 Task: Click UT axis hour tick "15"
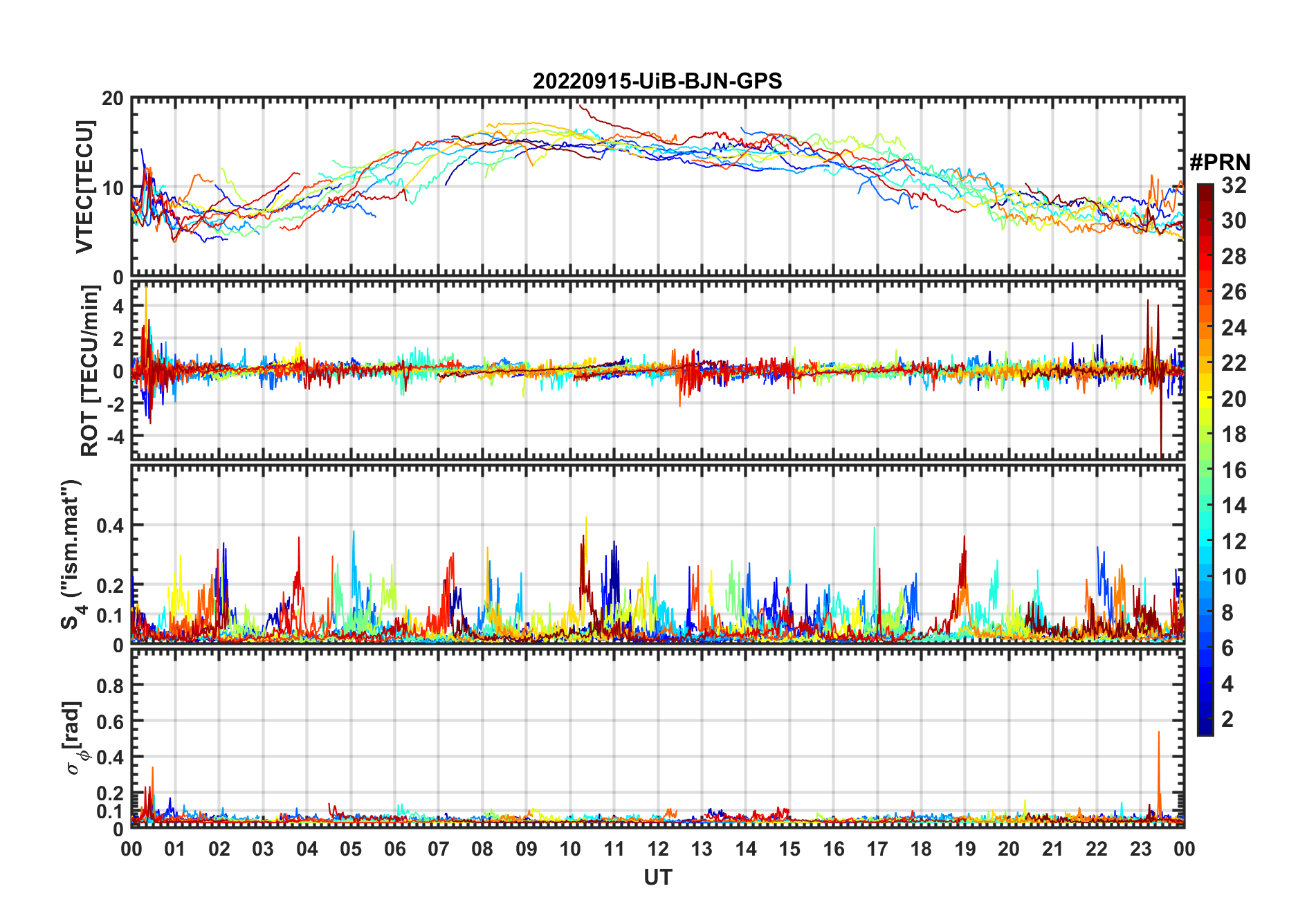[789, 849]
